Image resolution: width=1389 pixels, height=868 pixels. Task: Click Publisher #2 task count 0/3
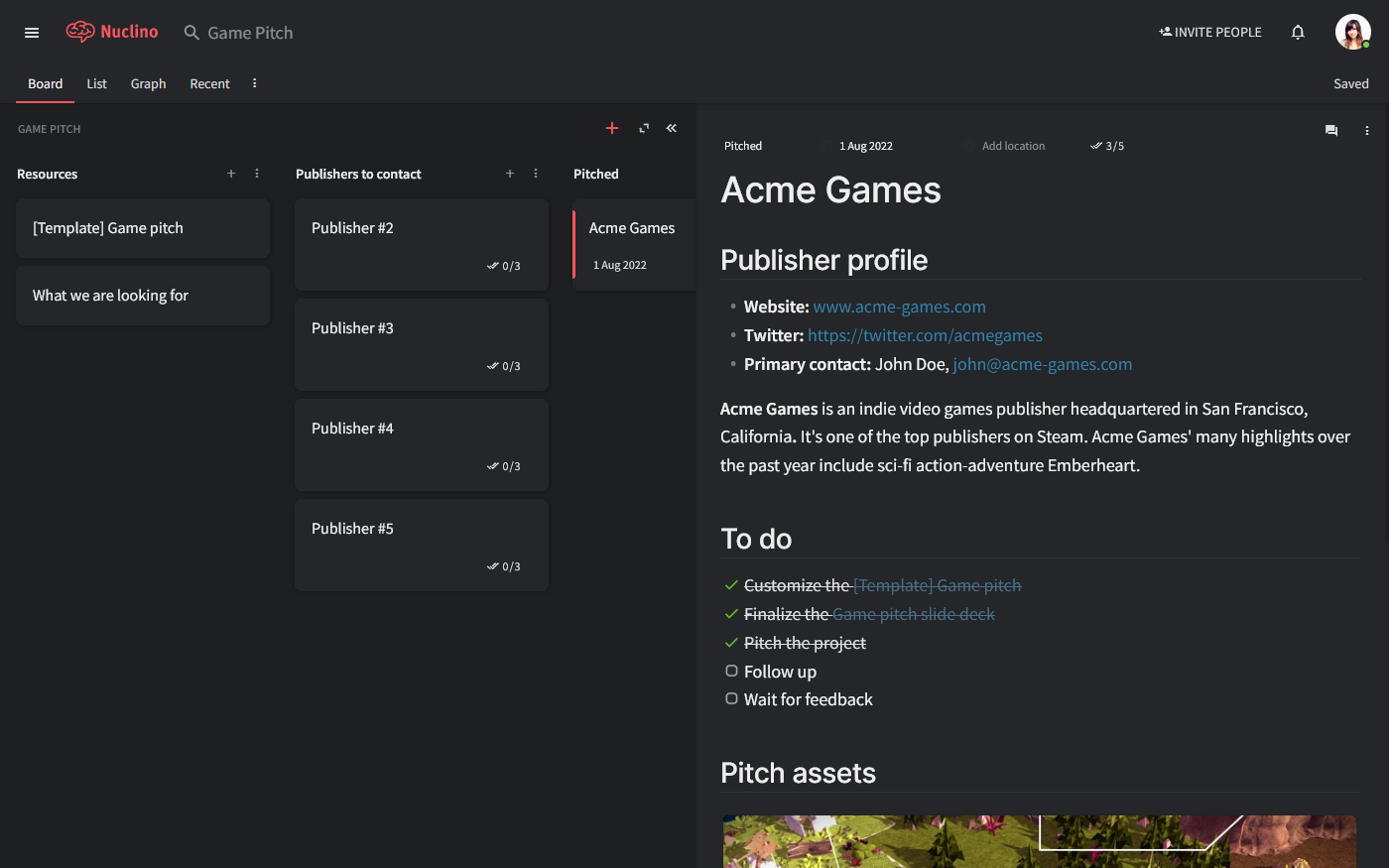click(x=504, y=266)
